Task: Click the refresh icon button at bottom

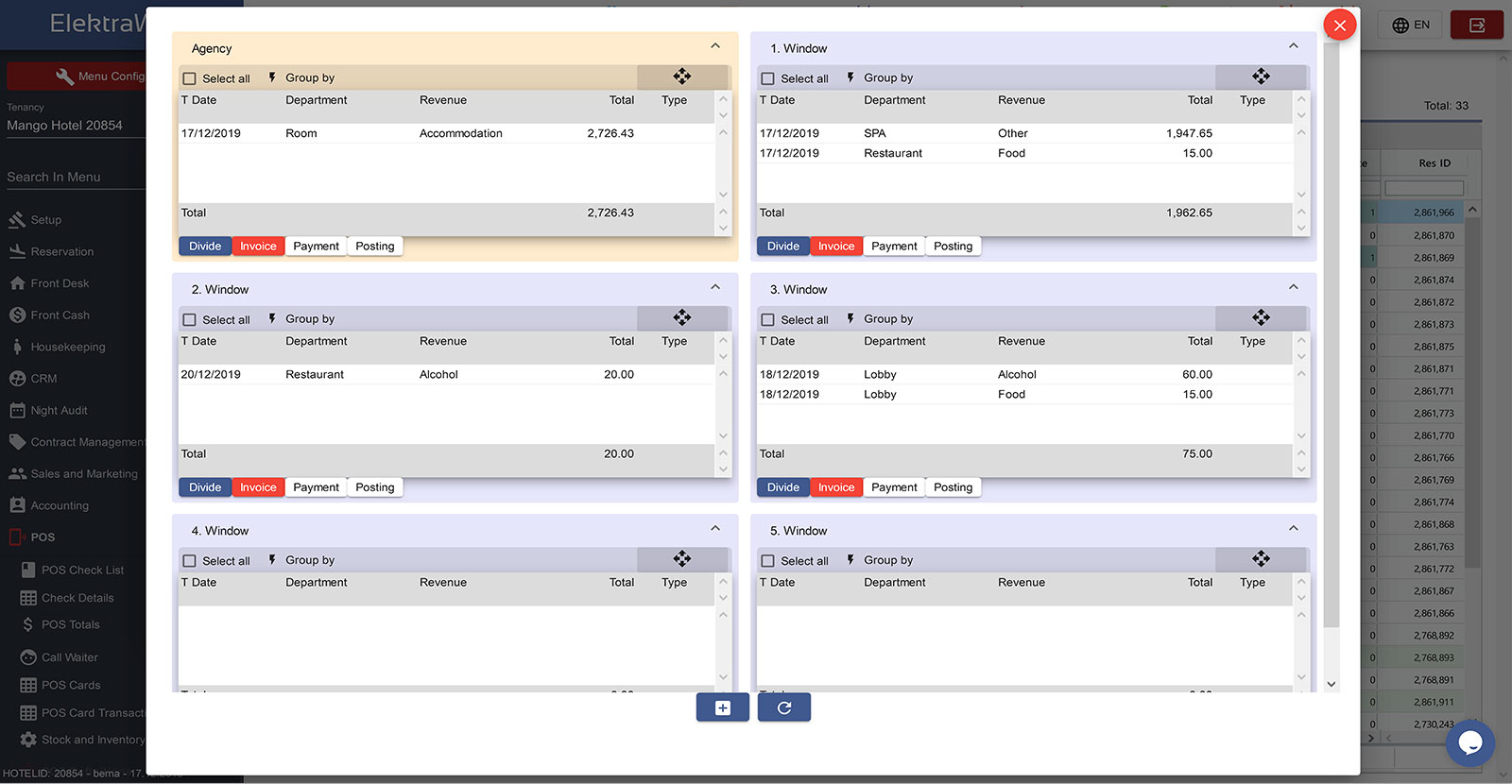Action: (x=784, y=707)
